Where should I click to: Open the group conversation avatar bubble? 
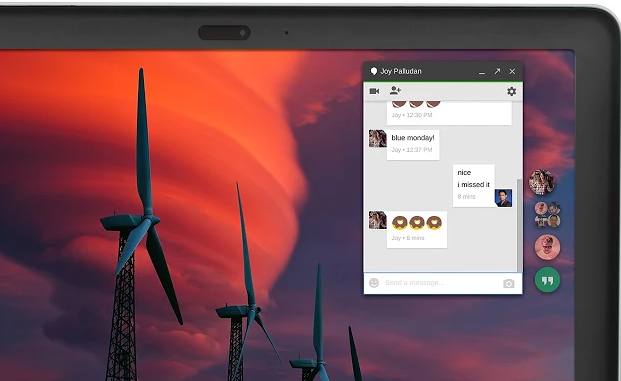(x=547, y=215)
